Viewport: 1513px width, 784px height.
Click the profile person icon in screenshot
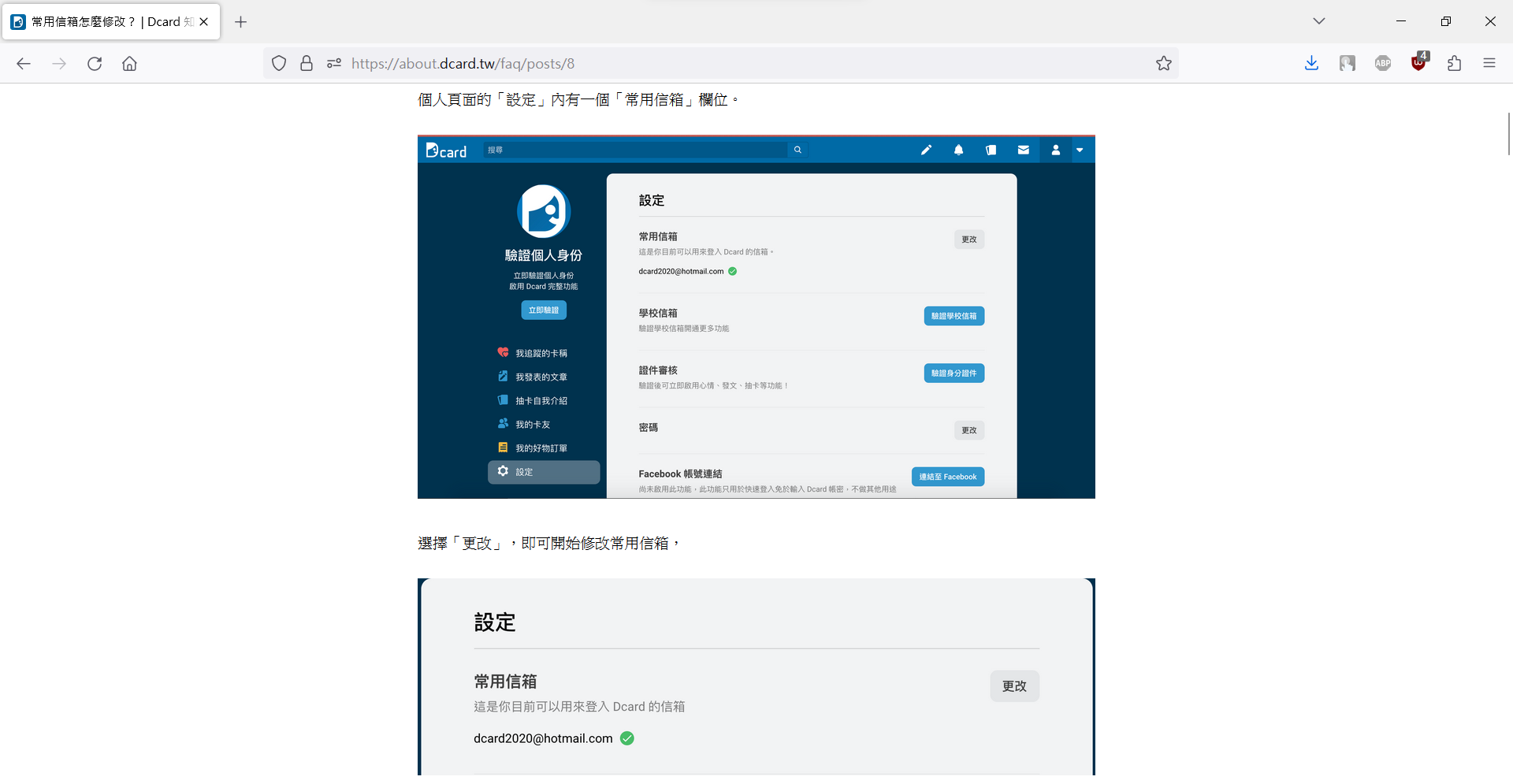(1056, 150)
